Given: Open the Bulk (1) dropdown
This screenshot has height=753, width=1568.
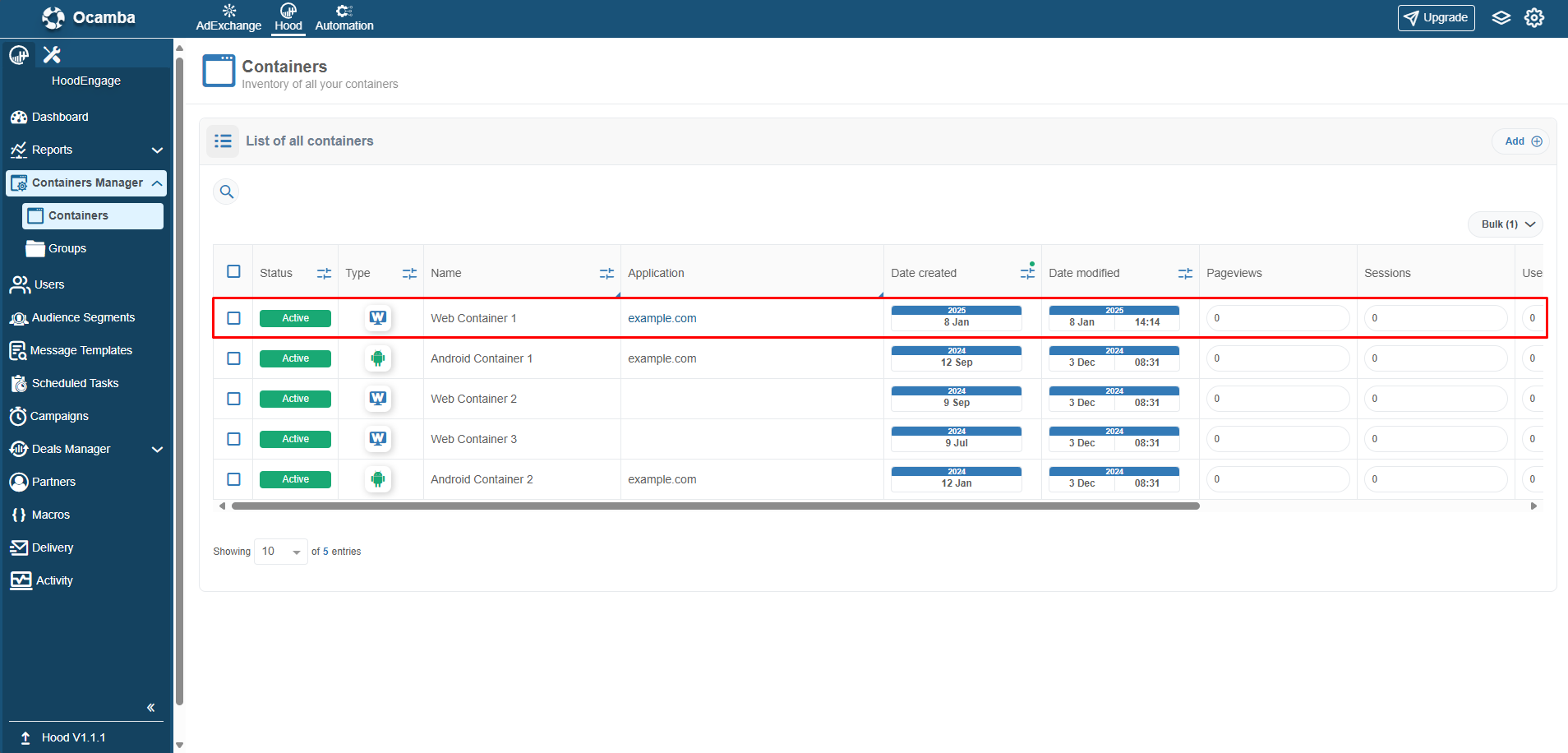Looking at the screenshot, I should (1506, 224).
